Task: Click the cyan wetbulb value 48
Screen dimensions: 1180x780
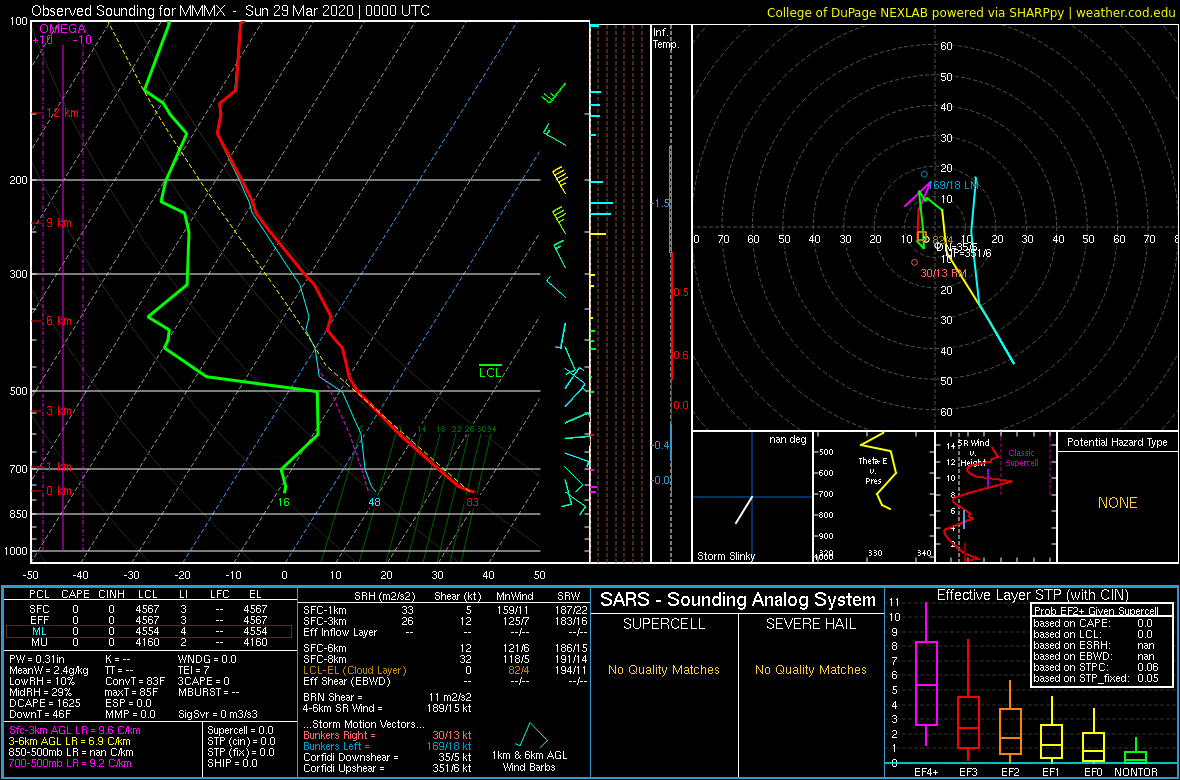Action: tap(374, 502)
